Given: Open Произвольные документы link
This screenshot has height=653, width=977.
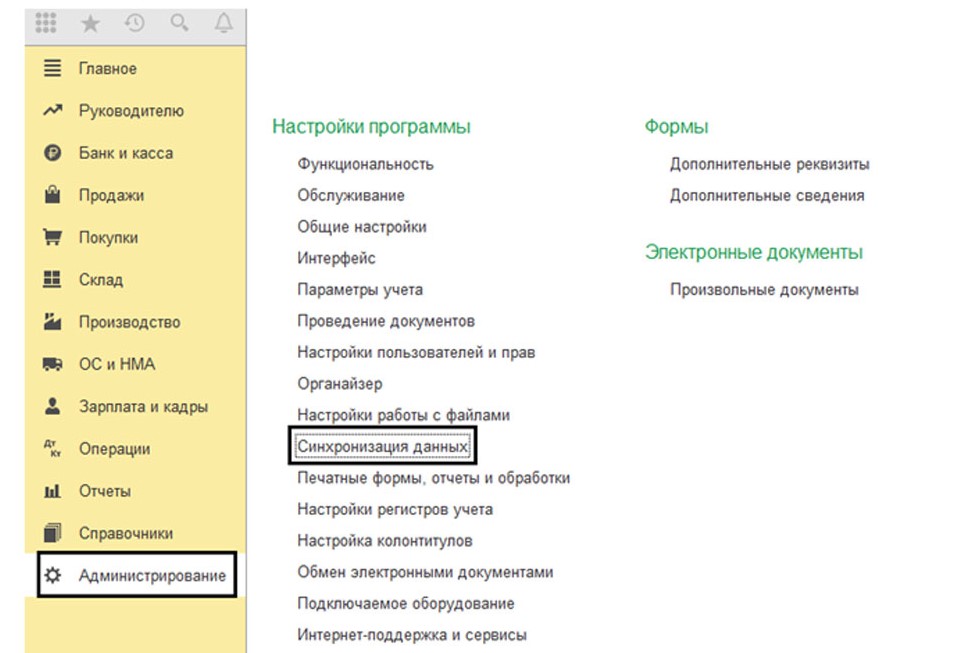Looking at the screenshot, I should coord(764,290).
